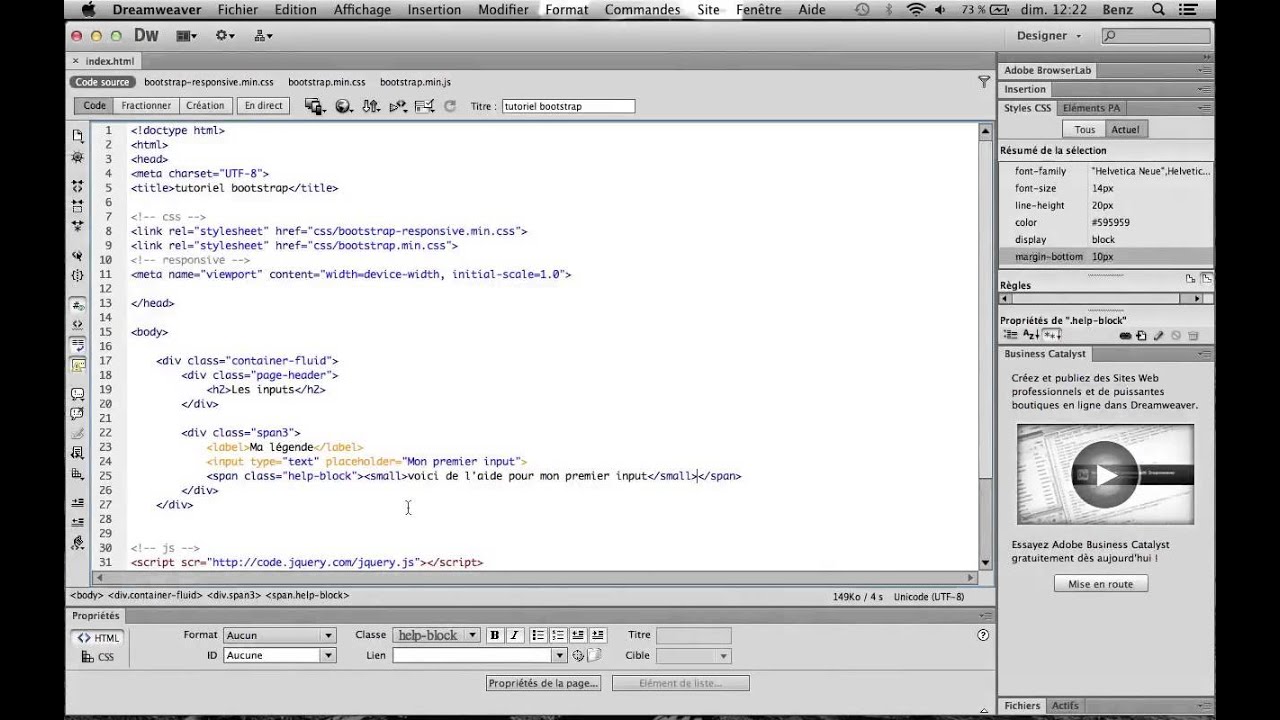The image size is (1280, 720).
Task: Click the balance braces icon
Action: tap(78, 275)
